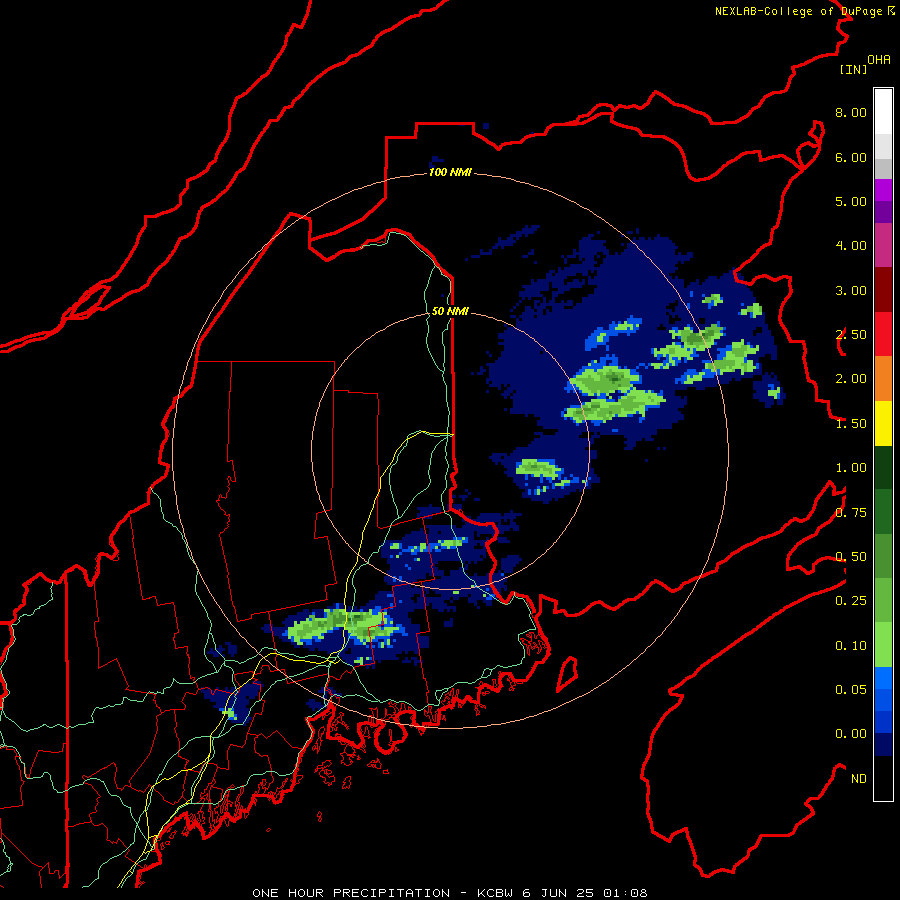This screenshot has width=900, height=900.
Task: Click the 0.25 legend value
Action: (851, 601)
